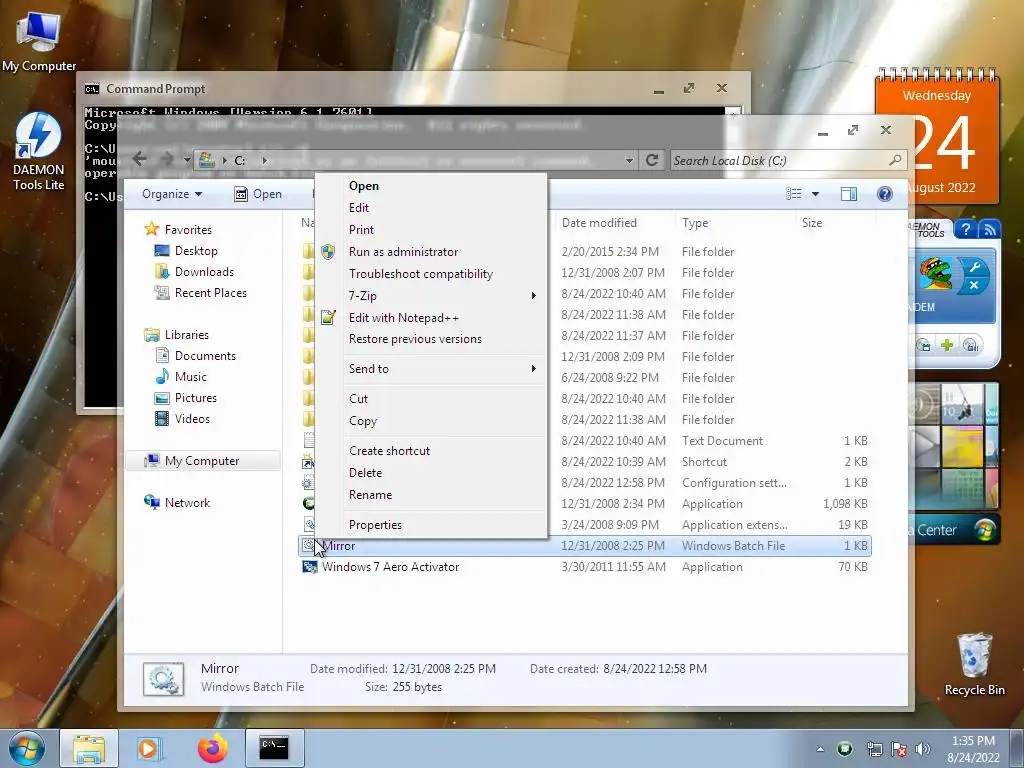Select Cut from the context menu
The height and width of the screenshot is (768, 1024).
click(x=431, y=398)
